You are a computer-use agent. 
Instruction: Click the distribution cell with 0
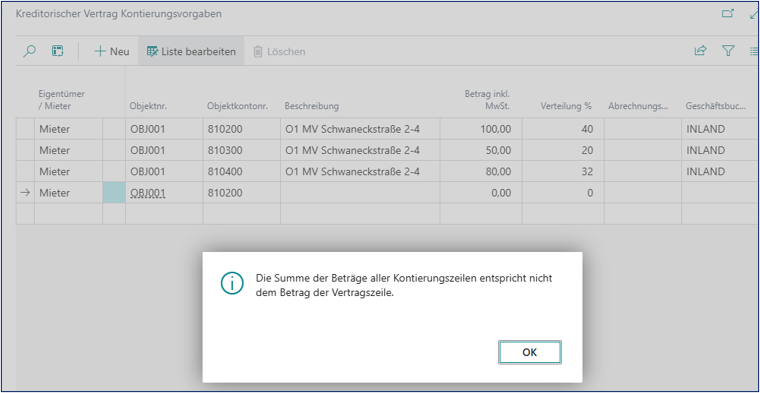563,193
